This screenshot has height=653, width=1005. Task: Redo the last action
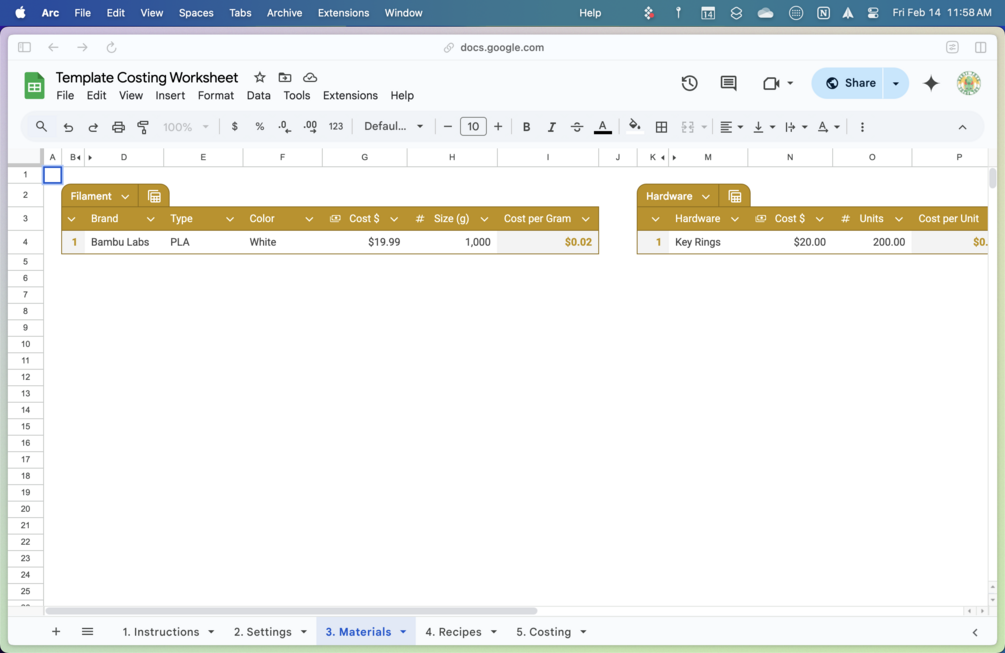93,127
